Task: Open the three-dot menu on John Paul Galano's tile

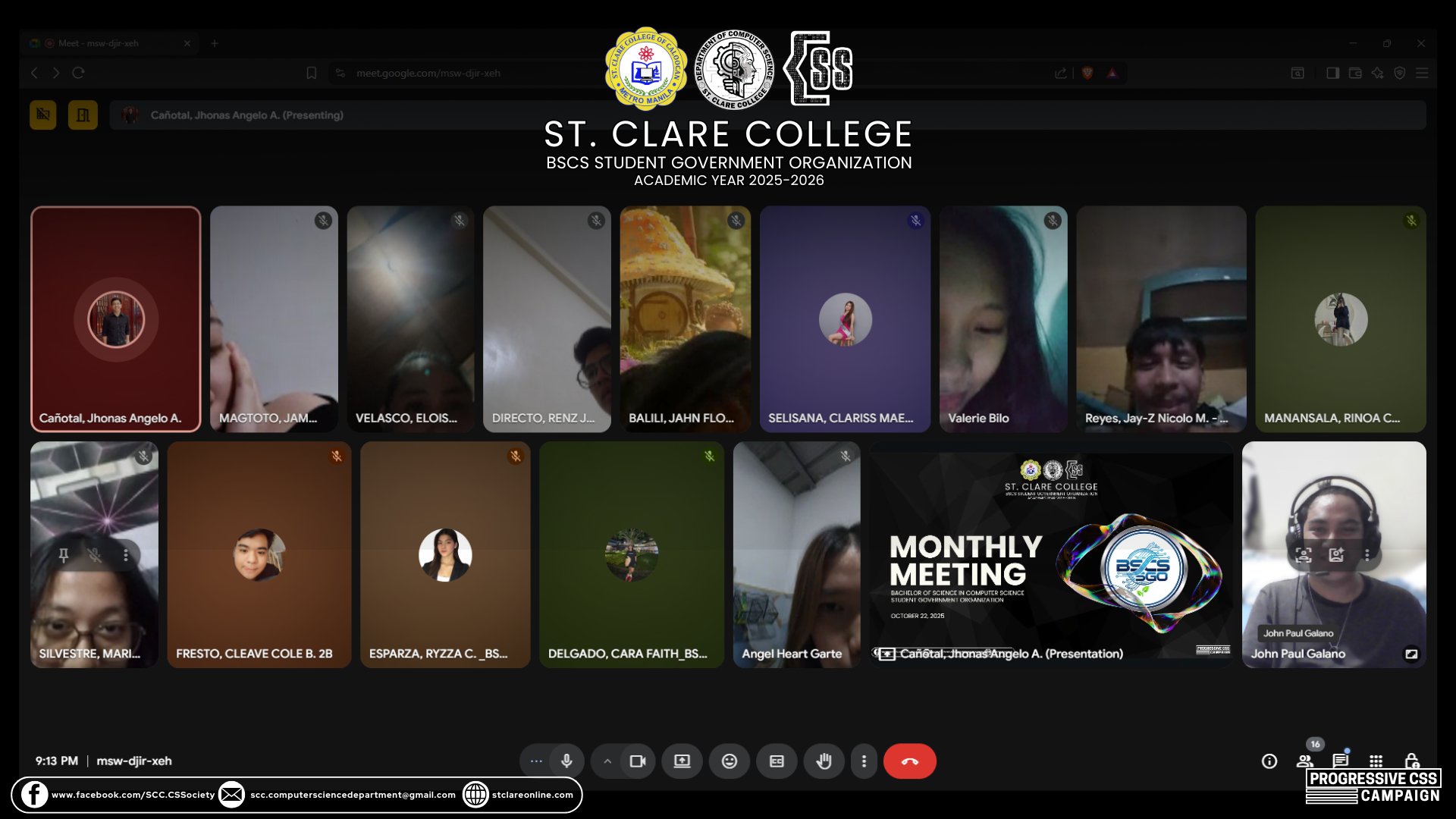Action: pyautogui.click(x=1367, y=555)
